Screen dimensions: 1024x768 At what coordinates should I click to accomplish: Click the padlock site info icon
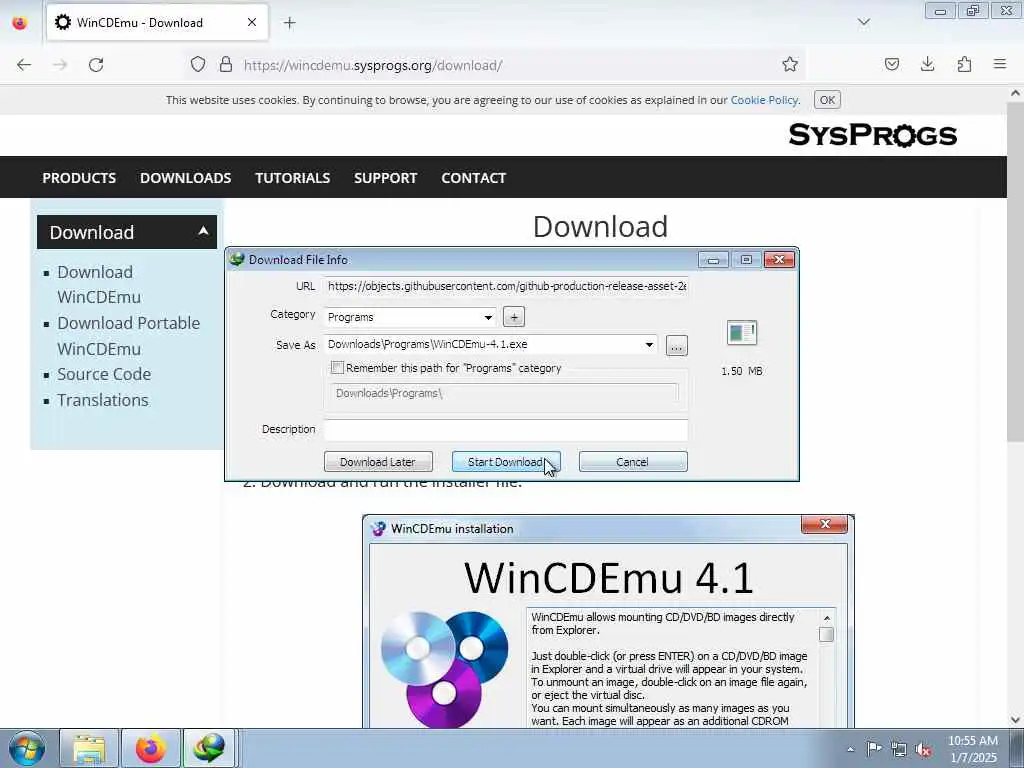tap(226, 65)
